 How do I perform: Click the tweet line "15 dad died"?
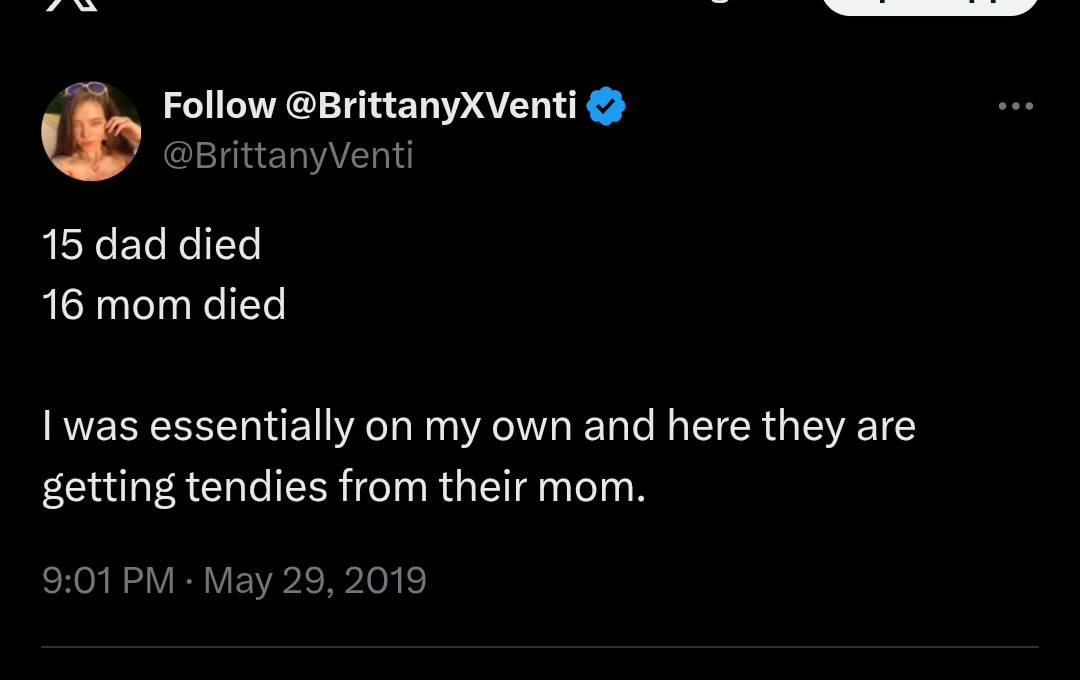click(x=152, y=245)
